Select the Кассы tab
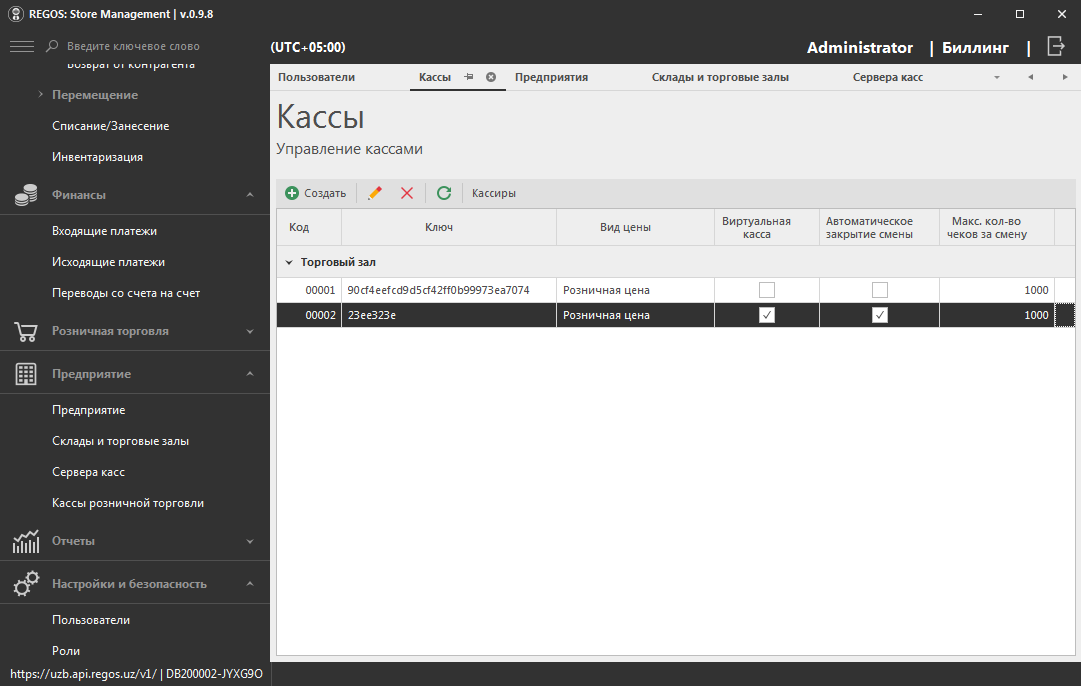Screen dimensions: 1081x686 click(435, 77)
